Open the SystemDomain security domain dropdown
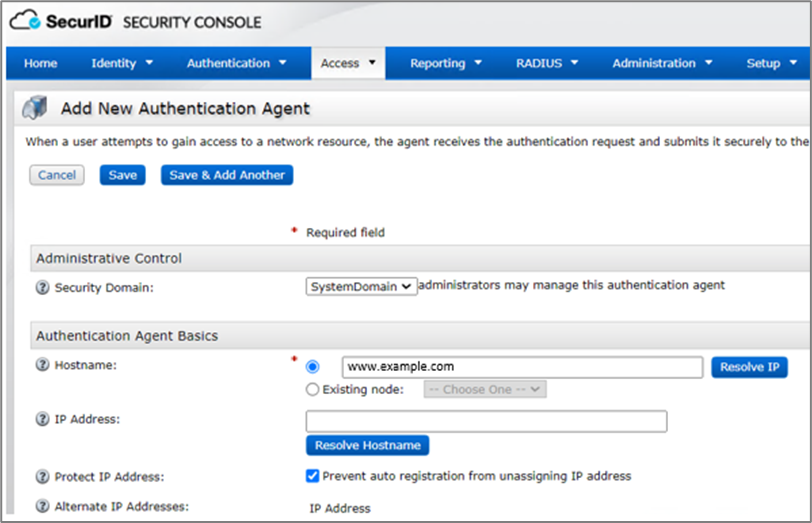 coord(361,286)
